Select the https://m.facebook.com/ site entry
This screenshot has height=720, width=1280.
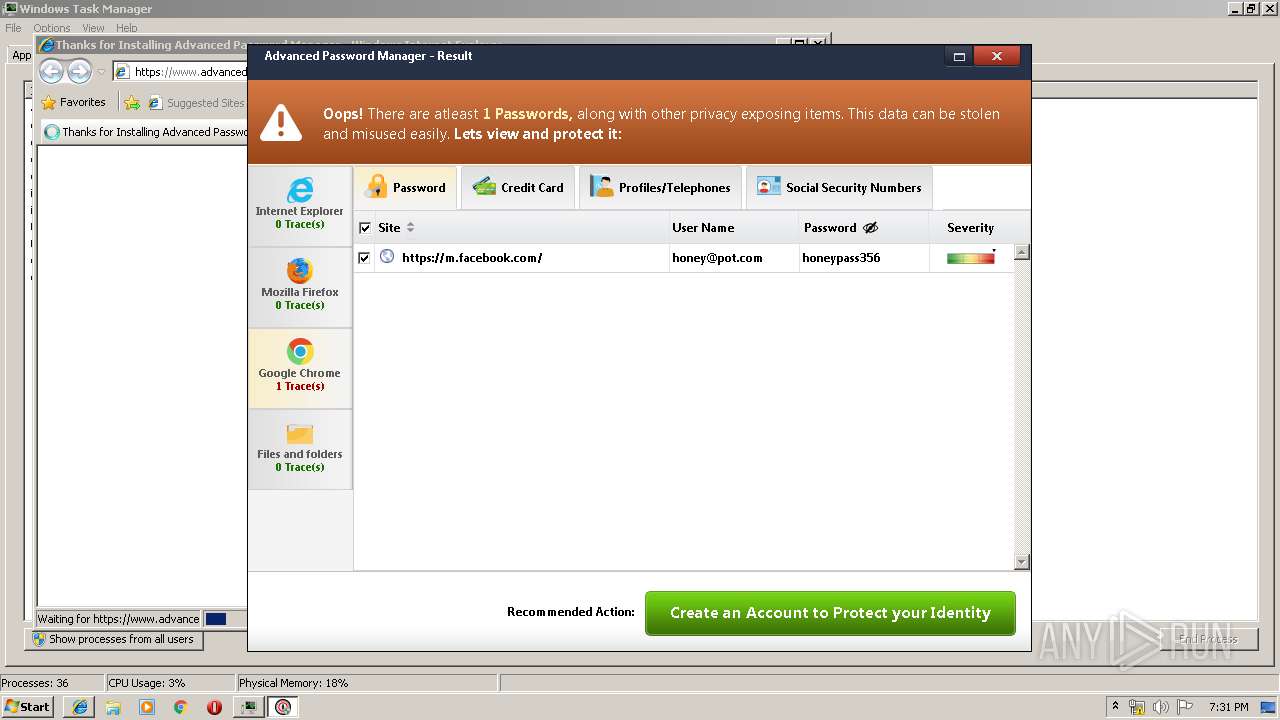[472, 258]
